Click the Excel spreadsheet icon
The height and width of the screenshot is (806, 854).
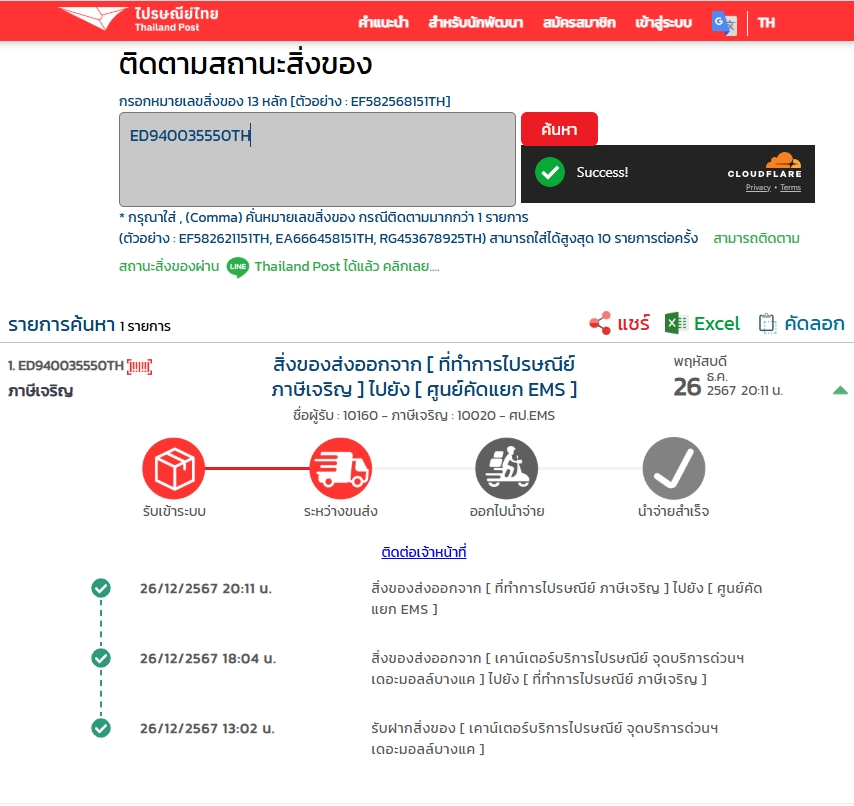[x=675, y=323]
